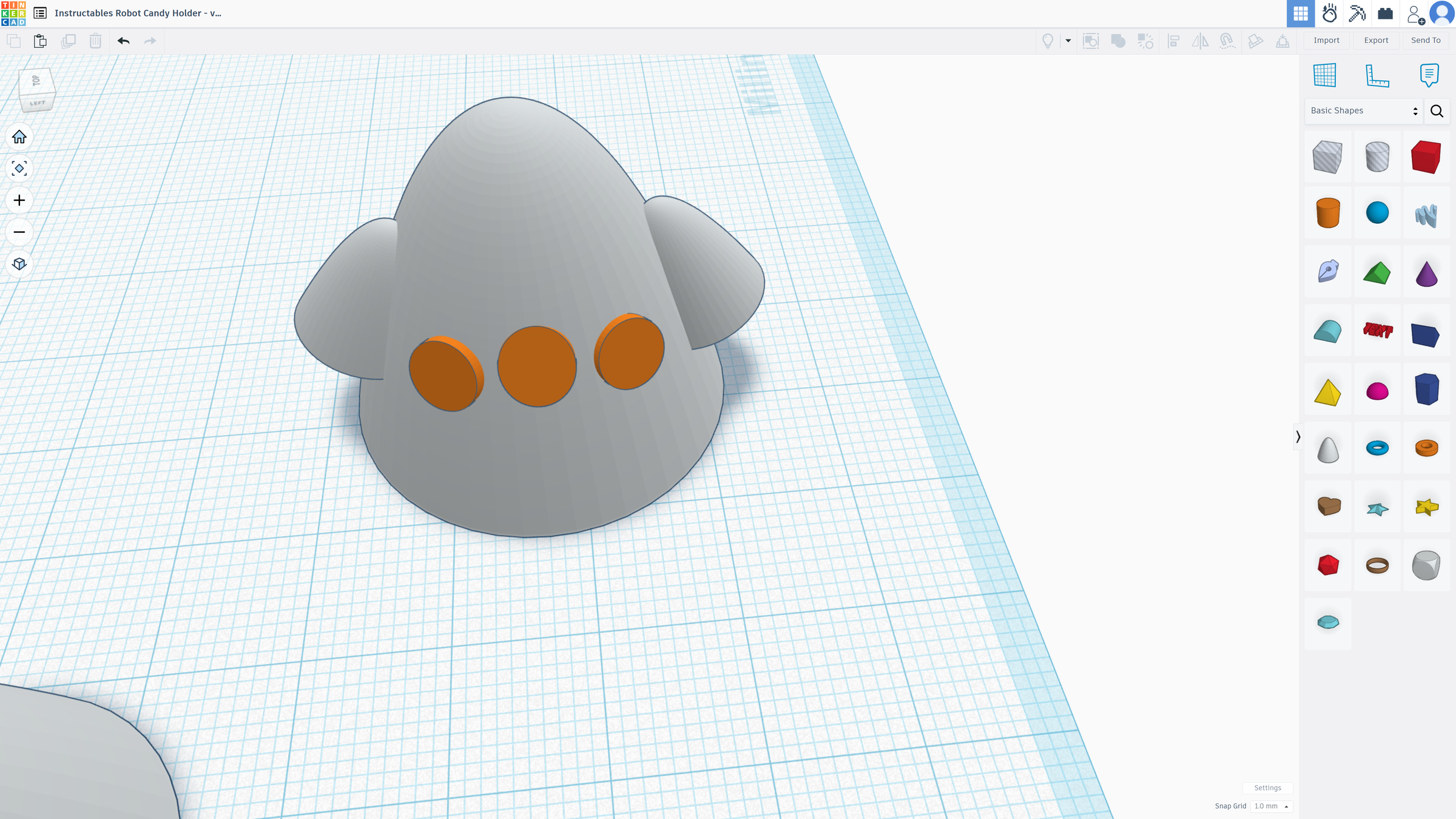Select the magenta Half Sphere shape
Image resolution: width=1456 pixels, height=819 pixels.
pyautogui.click(x=1377, y=391)
